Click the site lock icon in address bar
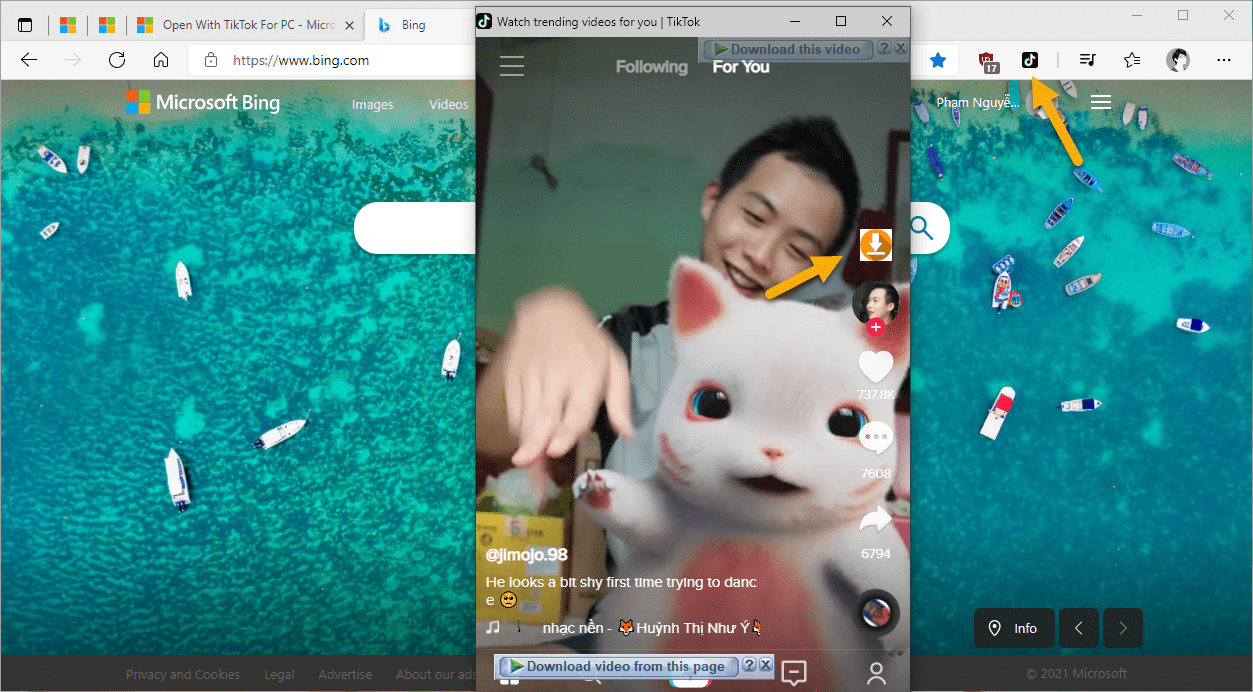This screenshot has width=1253, height=692. click(210, 60)
